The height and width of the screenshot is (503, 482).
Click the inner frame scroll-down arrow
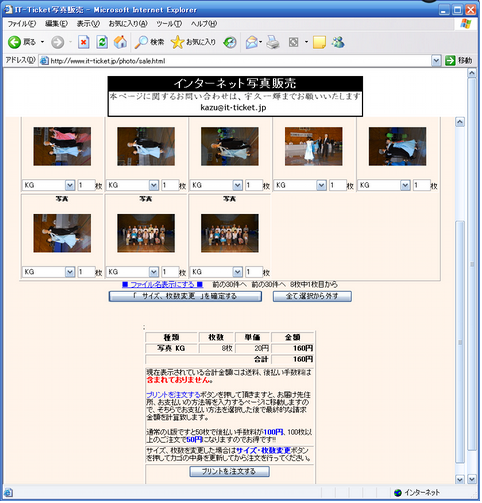(460, 480)
